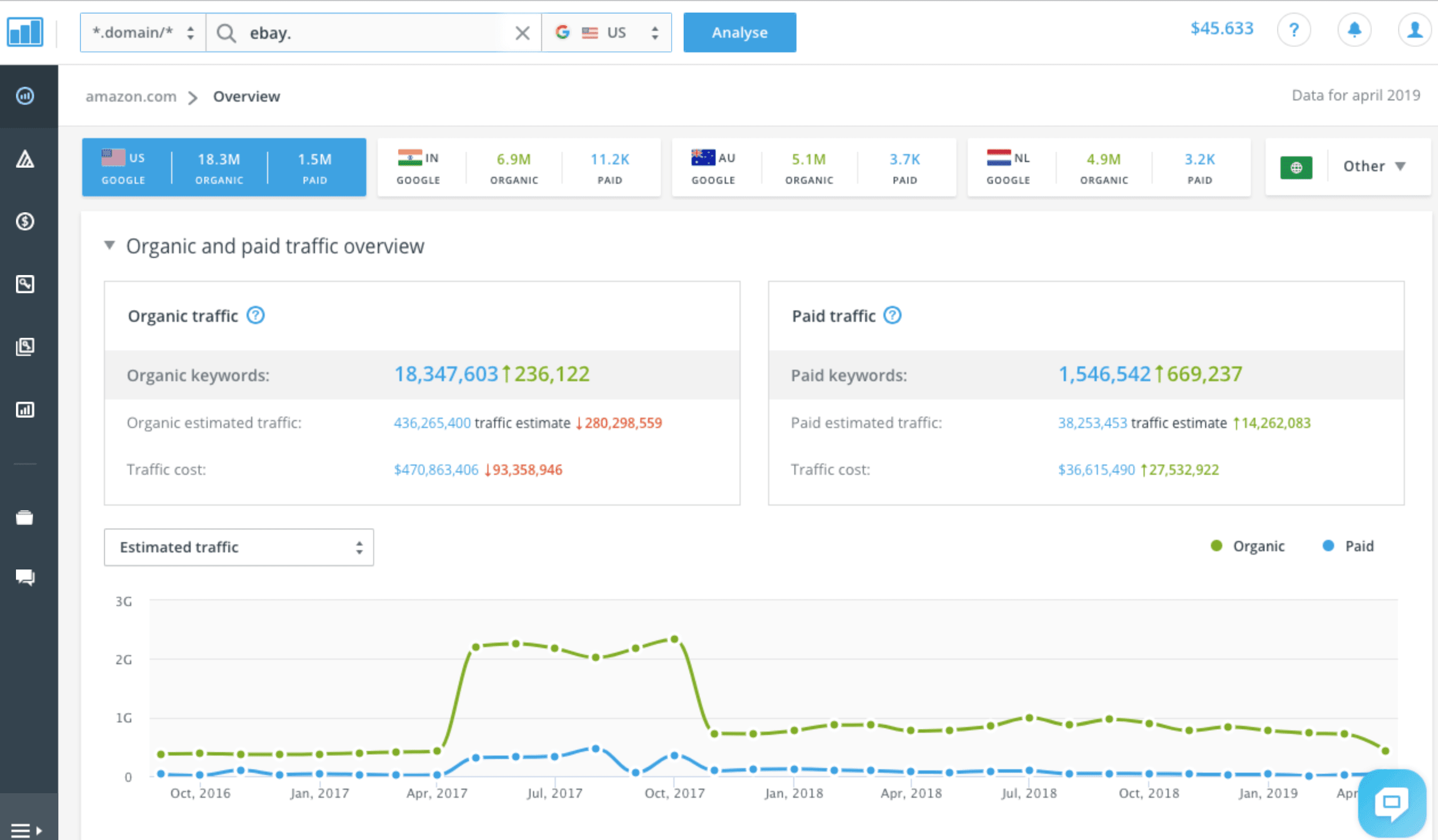Open the projects box sidebar icon
The width and height of the screenshot is (1438, 840).
pos(25,518)
